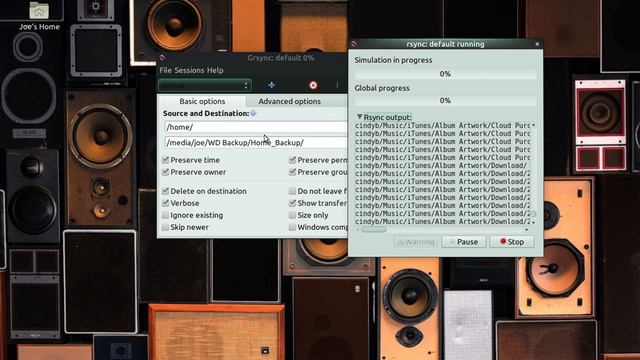Open the Help menu
Viewport: 640px width, 360px height.
[x=215, y=70]
